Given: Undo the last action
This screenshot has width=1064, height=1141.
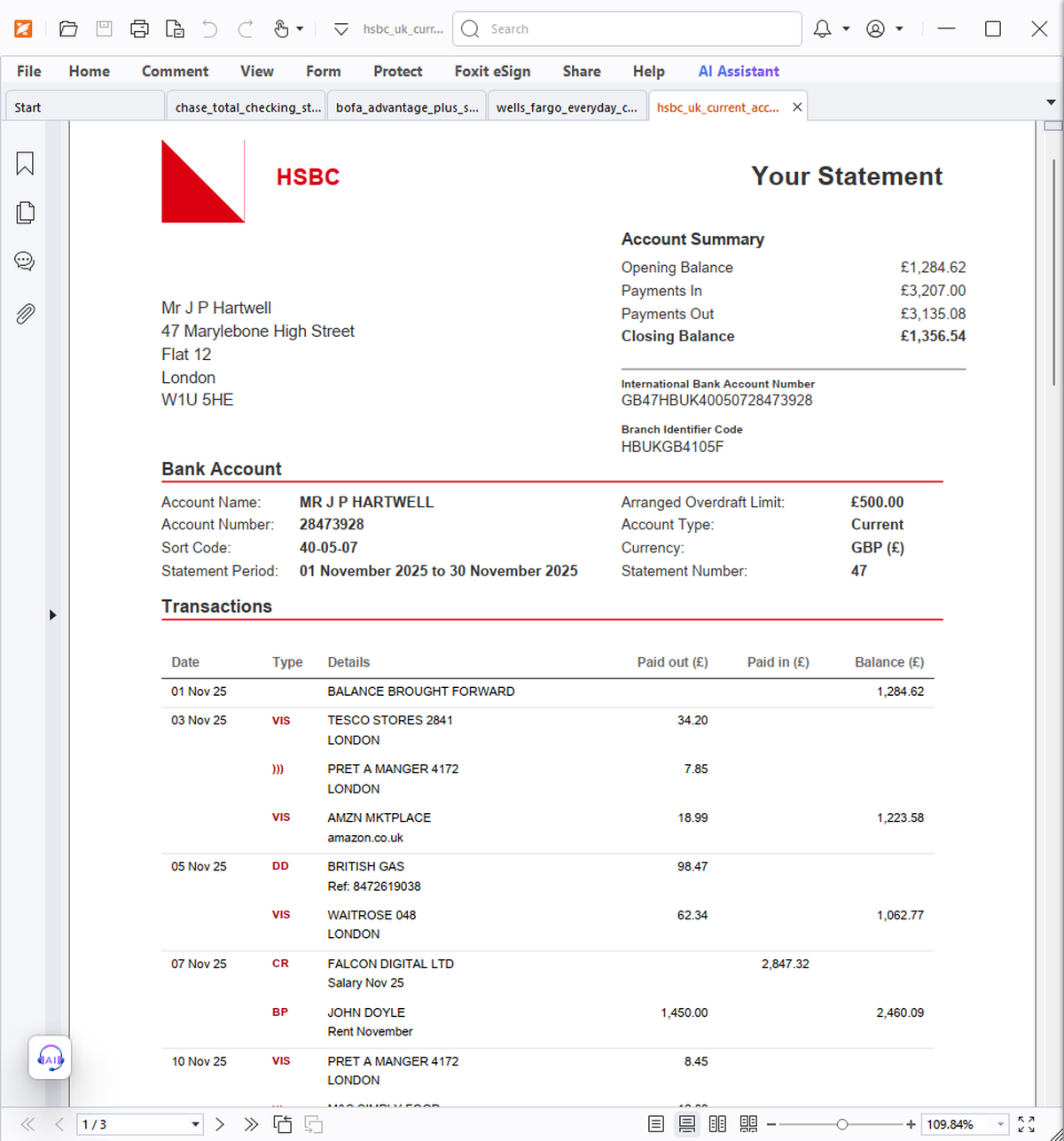Looking at the screenshot, I should 210,28.
